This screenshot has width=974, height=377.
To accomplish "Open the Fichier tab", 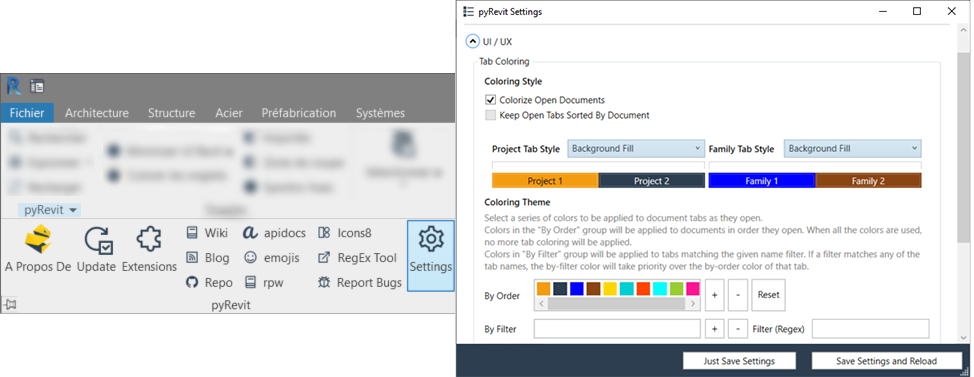I will click(27, 113).
